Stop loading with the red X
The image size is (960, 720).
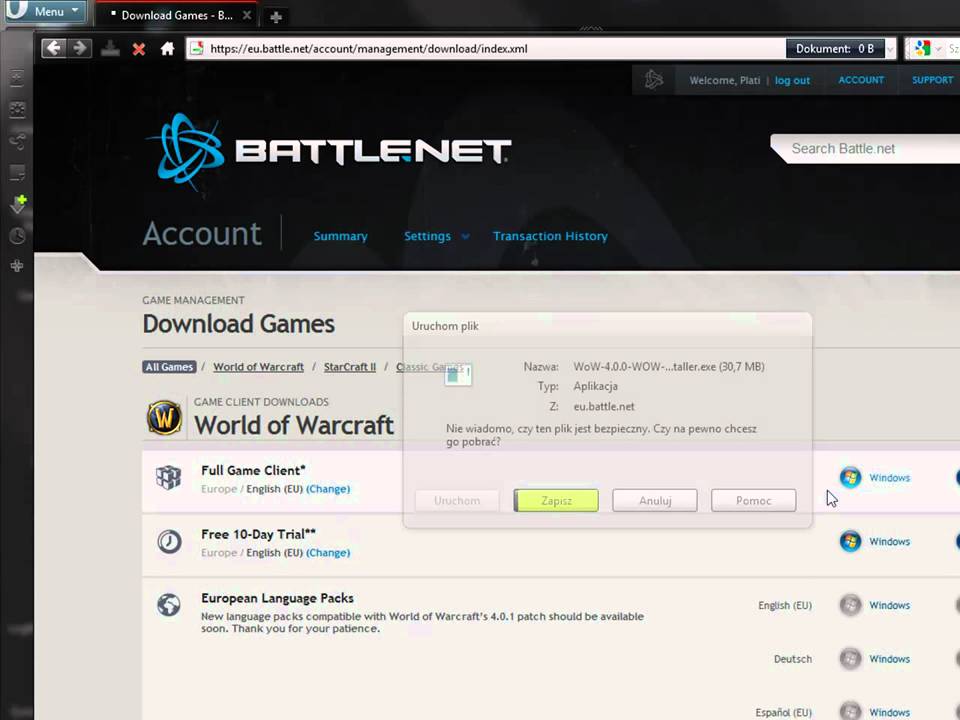(x=139, y=49)
